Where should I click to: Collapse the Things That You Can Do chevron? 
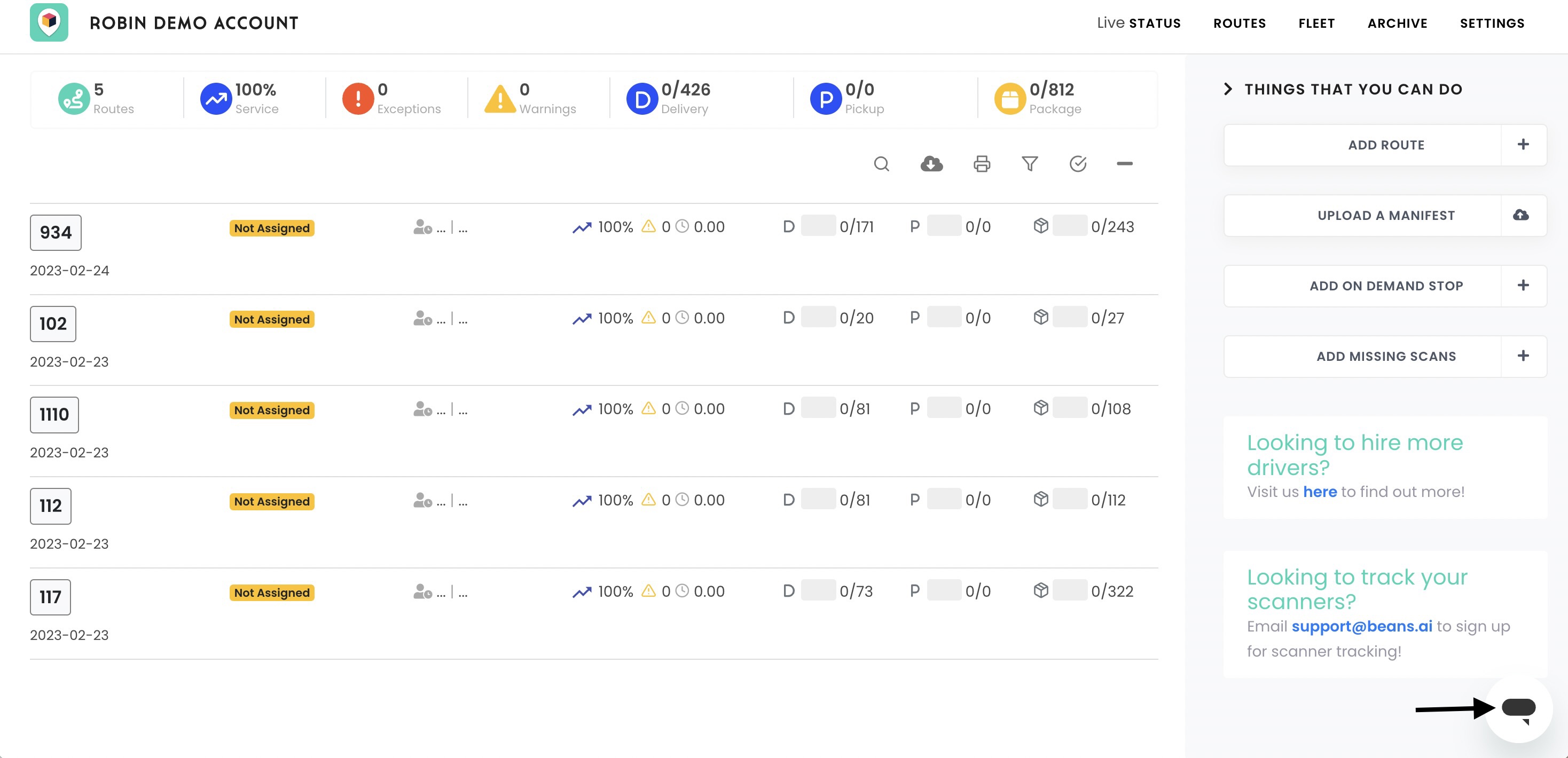1228,89
